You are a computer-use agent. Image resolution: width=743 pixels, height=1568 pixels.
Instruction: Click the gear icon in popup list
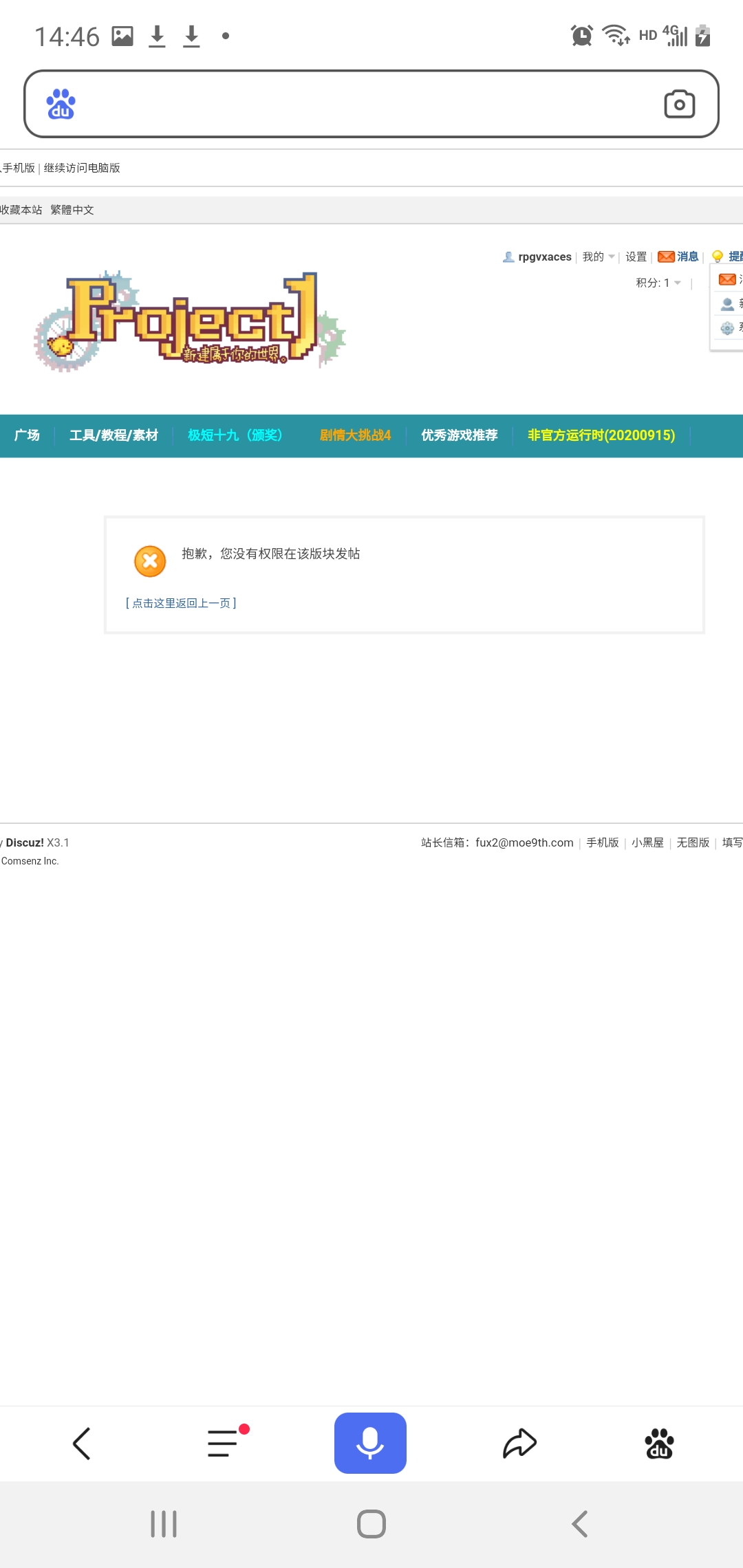[x=727, y=328]
